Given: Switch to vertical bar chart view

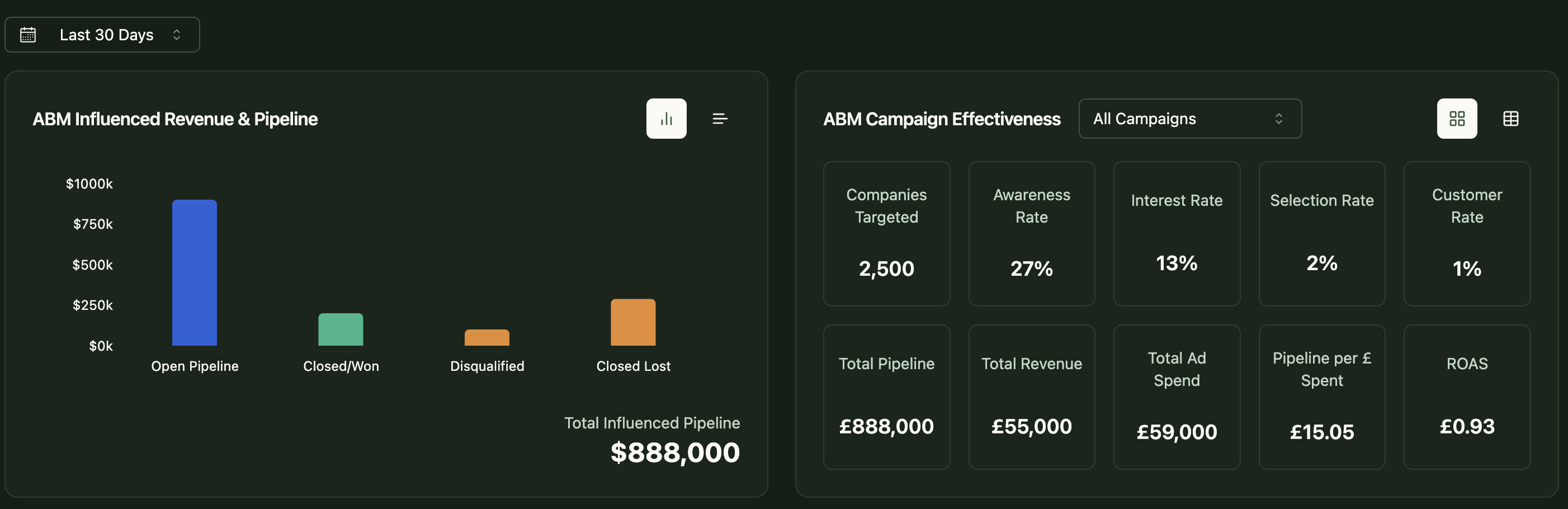Looking at the screenshot, I should [666, 119].
